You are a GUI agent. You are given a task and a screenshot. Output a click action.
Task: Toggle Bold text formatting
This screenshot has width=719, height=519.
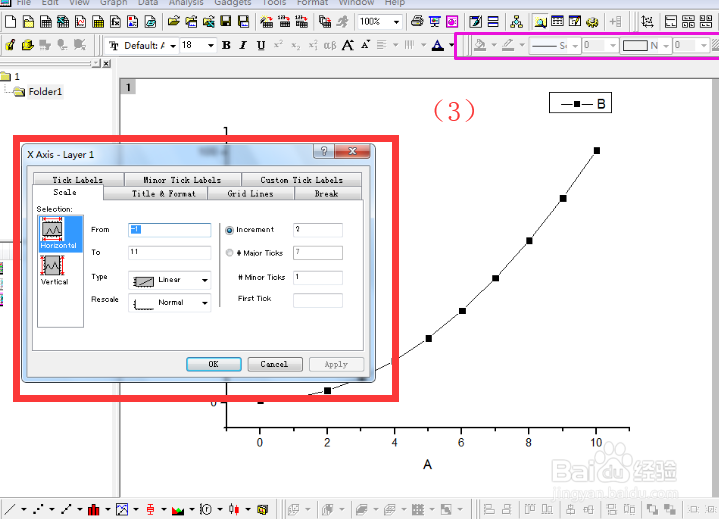point(226,45)
